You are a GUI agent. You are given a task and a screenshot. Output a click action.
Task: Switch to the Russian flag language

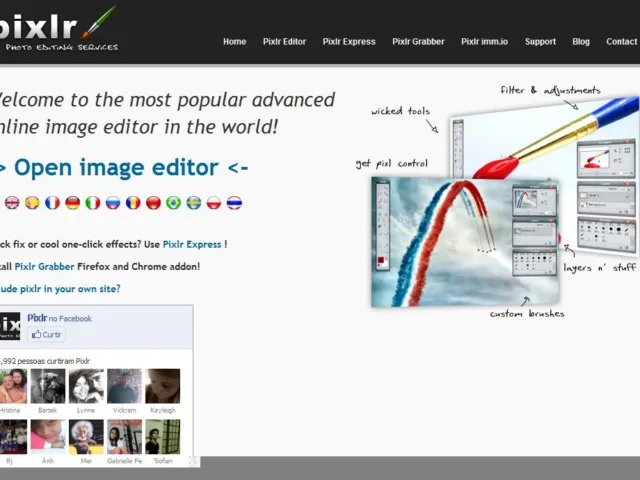113,202
